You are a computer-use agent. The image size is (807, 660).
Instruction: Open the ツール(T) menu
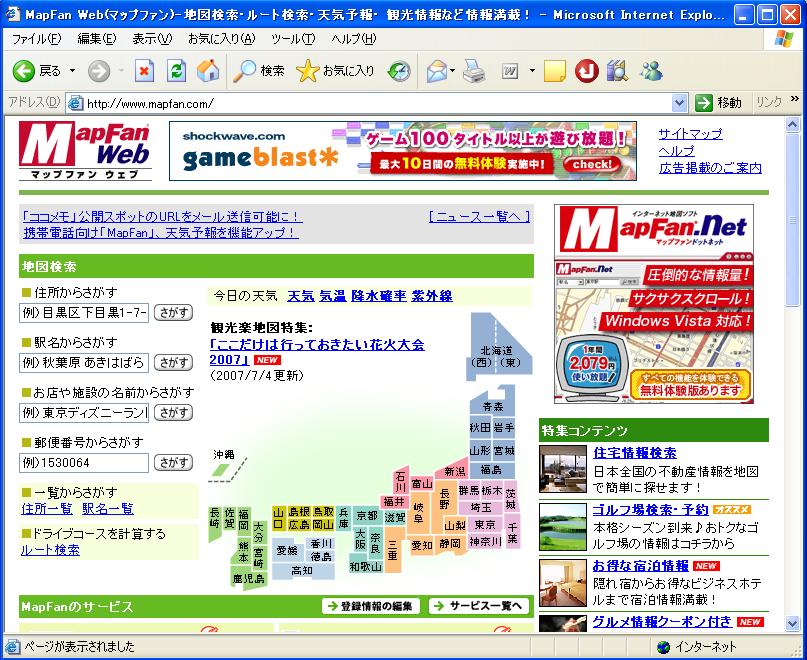293,39
